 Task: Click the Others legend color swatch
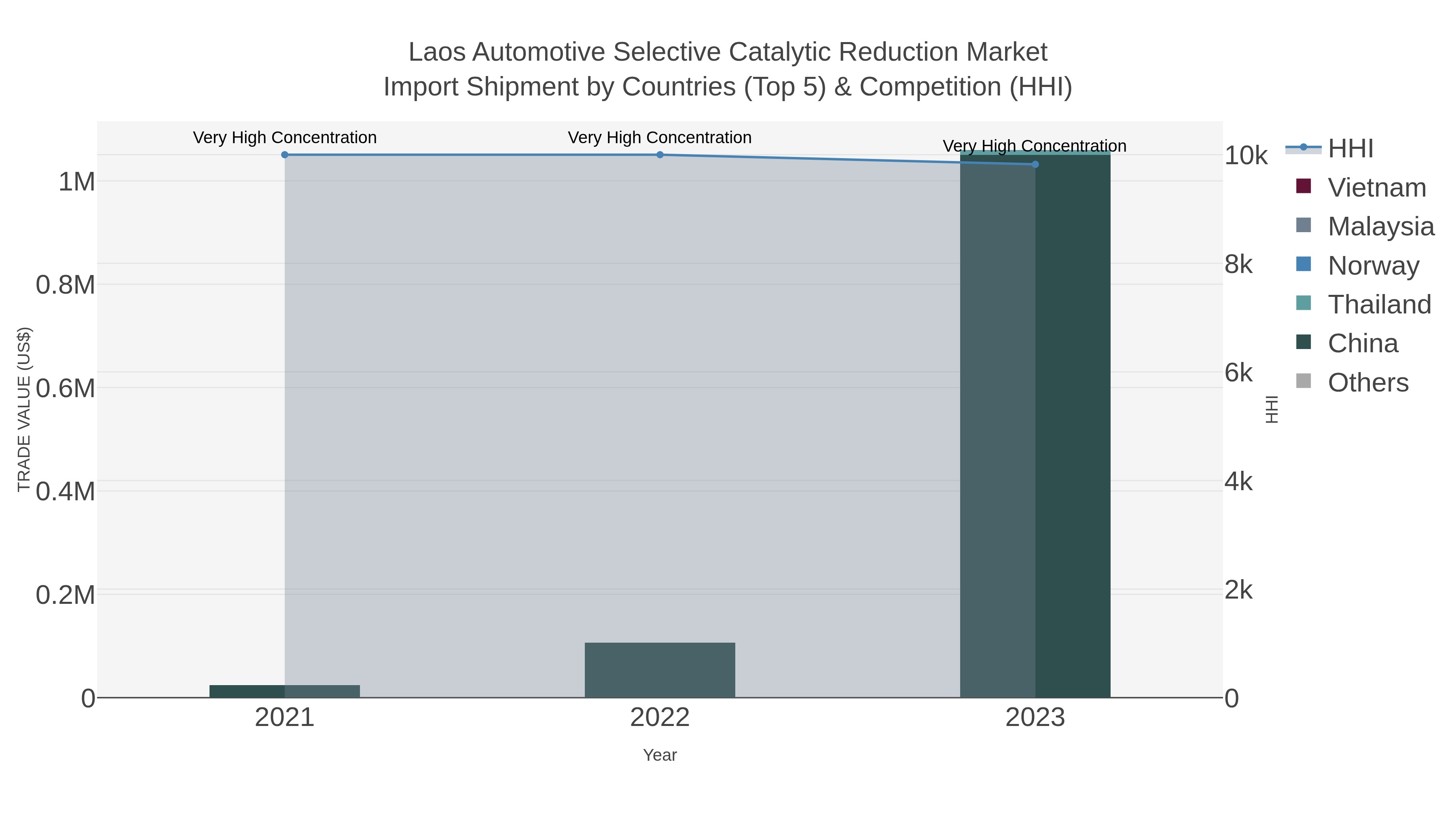pyautogui.click(x=1304, y=381)
